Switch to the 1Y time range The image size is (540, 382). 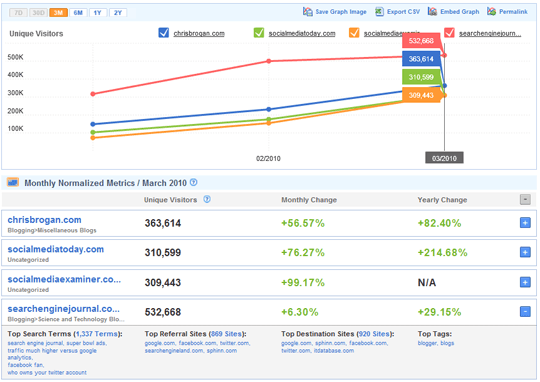point(98,13)
